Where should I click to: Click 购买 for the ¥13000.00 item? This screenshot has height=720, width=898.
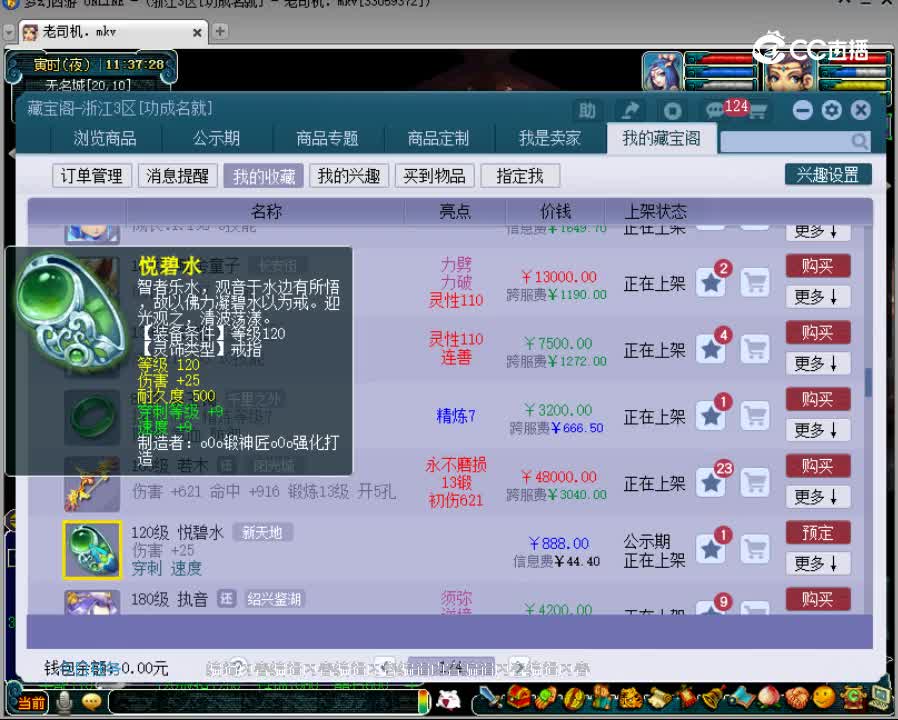point(818,266)
